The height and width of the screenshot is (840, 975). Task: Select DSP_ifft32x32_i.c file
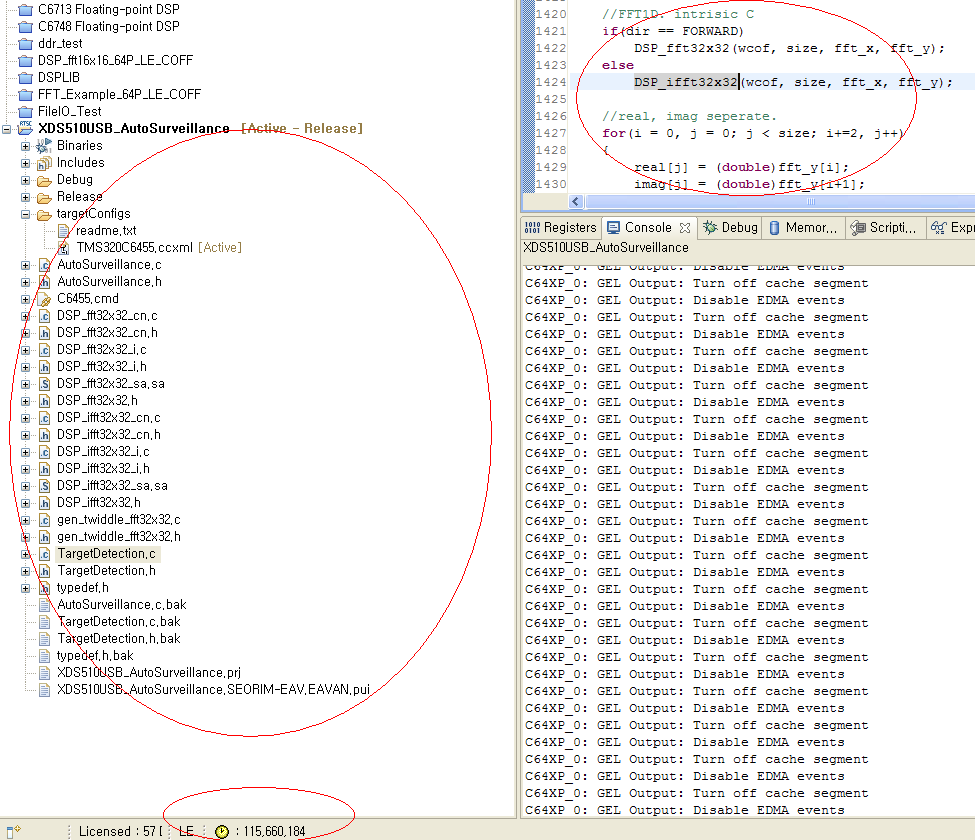103,452
